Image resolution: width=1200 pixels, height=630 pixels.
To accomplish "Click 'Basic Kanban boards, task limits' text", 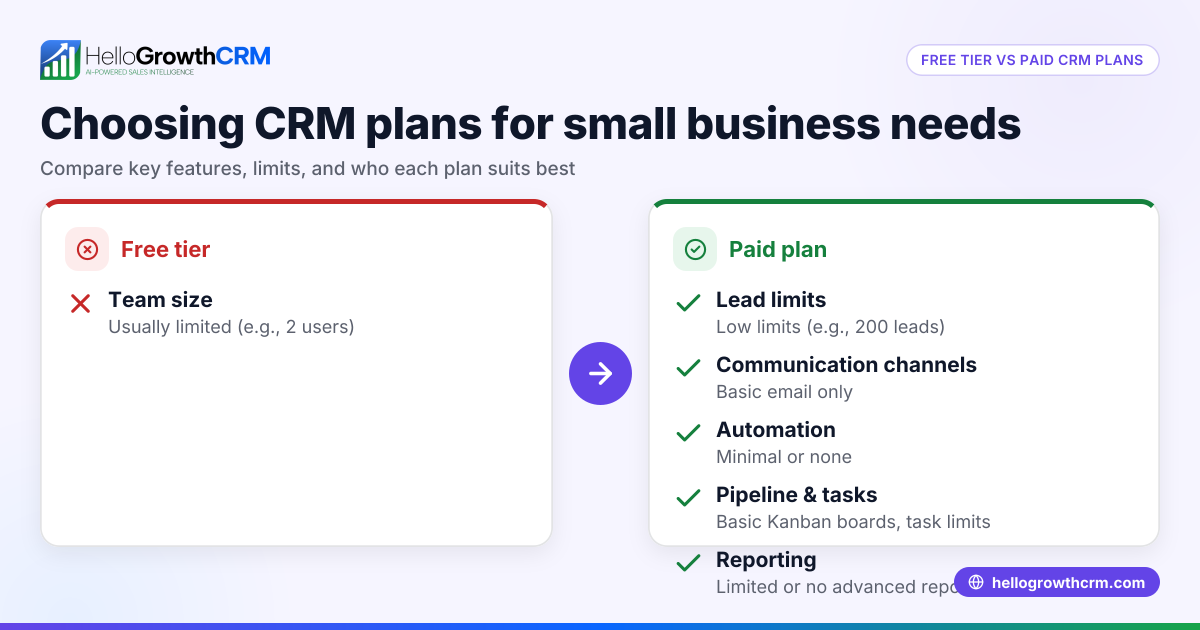I will [853, 521].
